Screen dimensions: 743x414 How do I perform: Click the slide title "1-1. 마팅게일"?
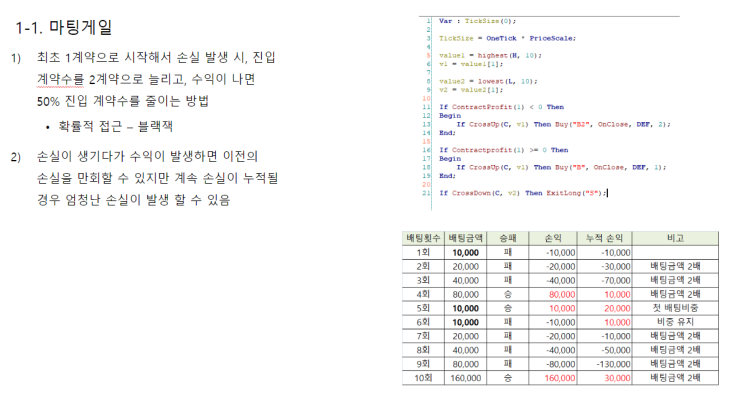(x=63, y=27)
